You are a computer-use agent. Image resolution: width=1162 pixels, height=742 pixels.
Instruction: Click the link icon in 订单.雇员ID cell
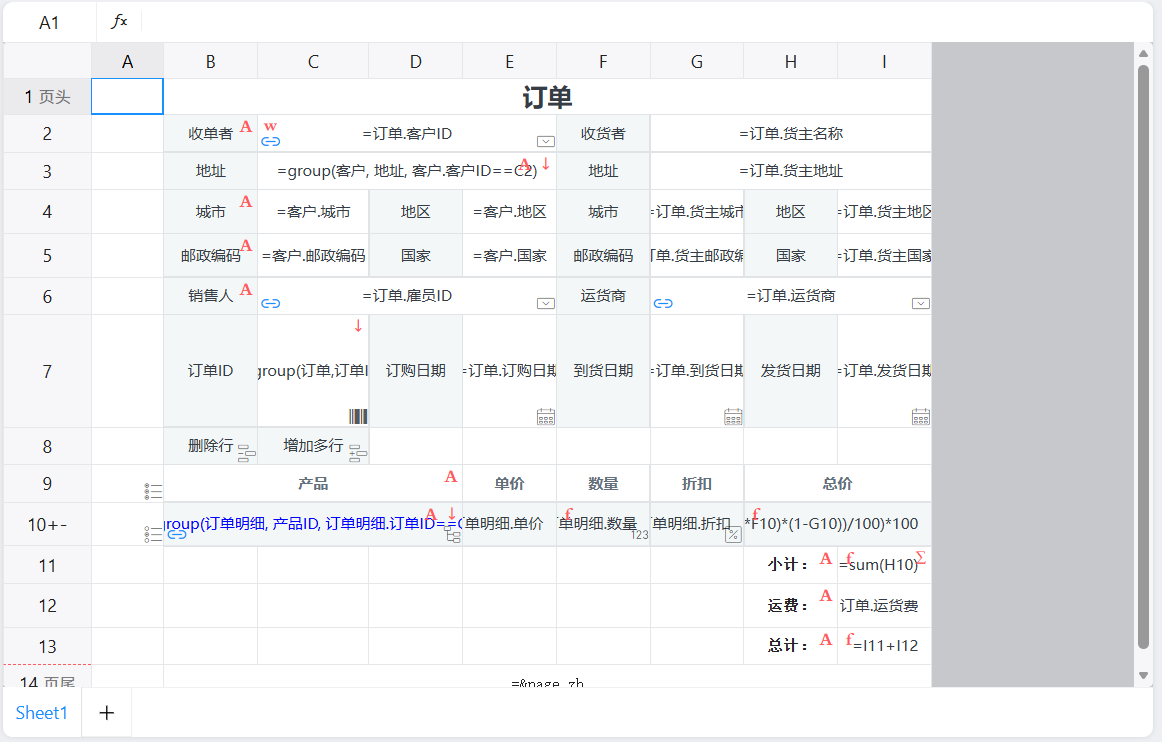click(270, 303)
